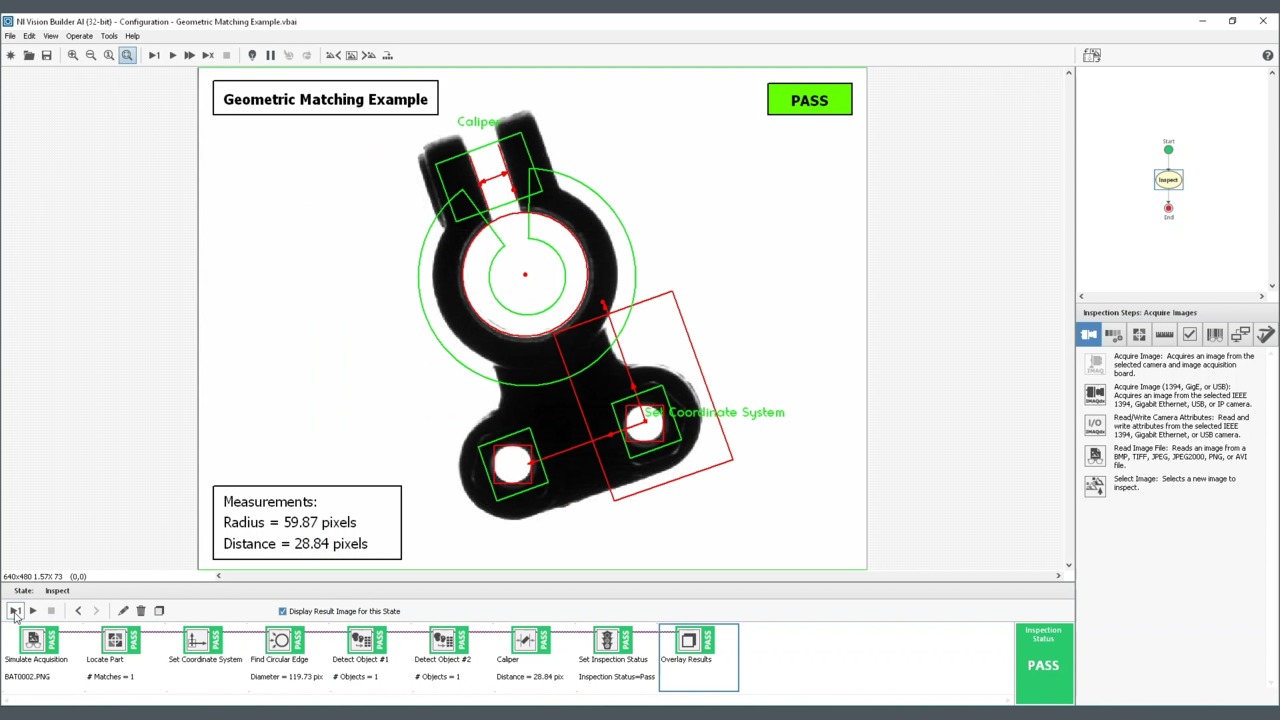Open the Tools menu

109,36
